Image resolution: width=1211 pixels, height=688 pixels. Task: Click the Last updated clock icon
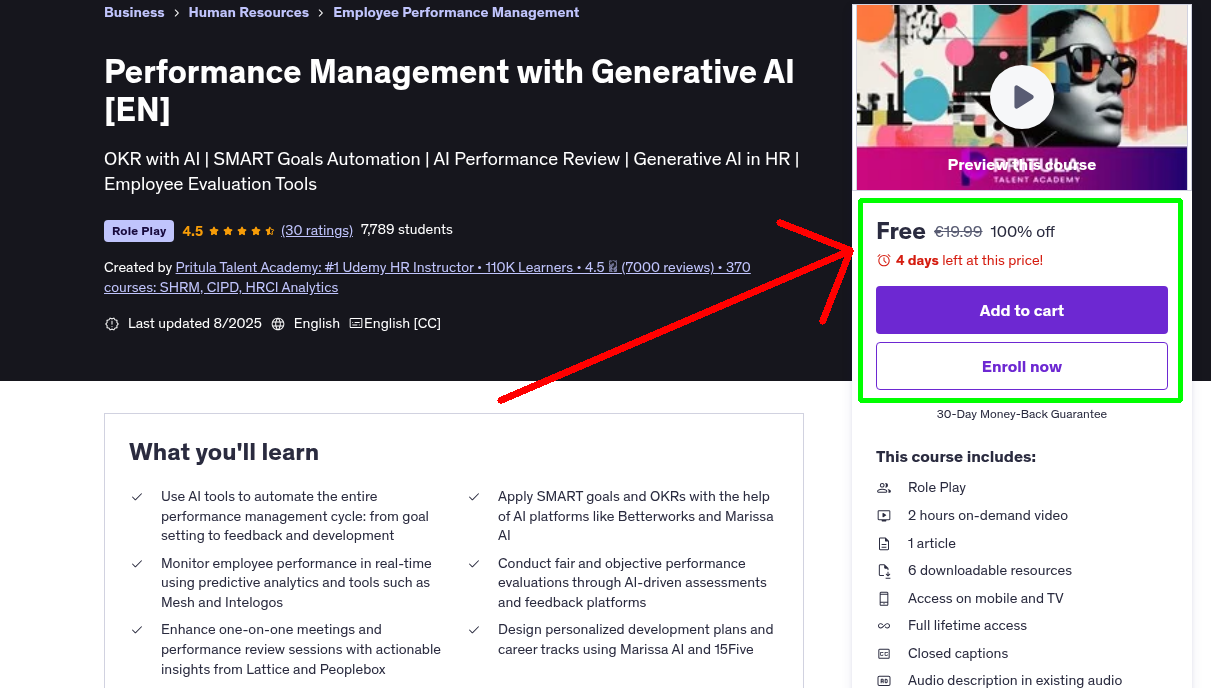[111, 324]
